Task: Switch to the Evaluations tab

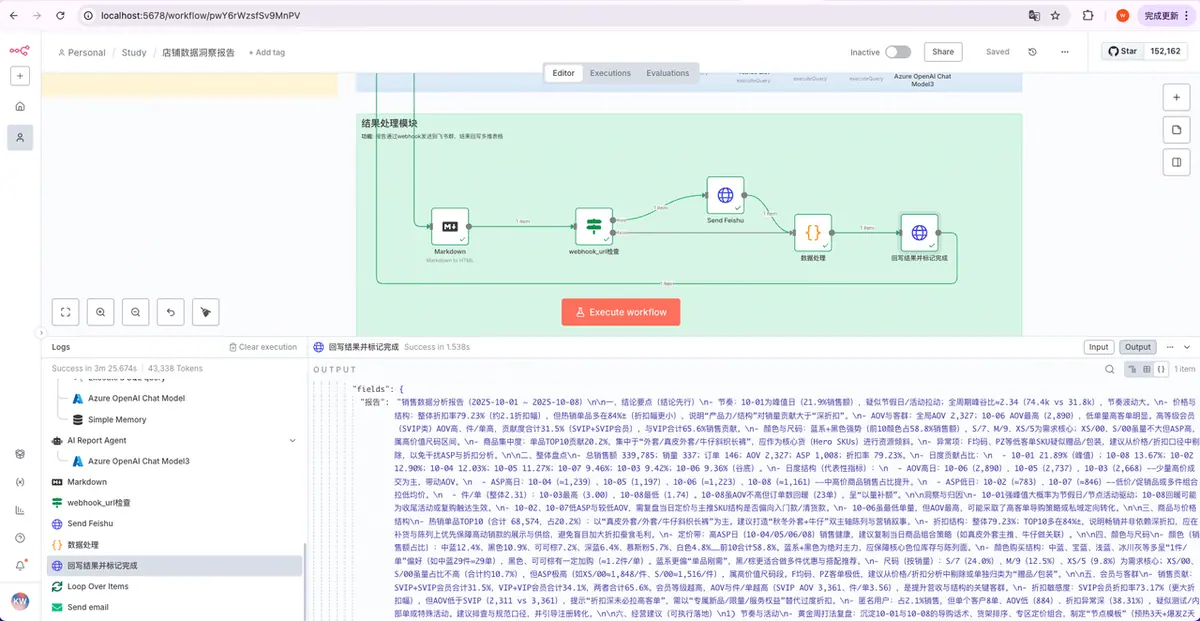Action: [667, 73]
